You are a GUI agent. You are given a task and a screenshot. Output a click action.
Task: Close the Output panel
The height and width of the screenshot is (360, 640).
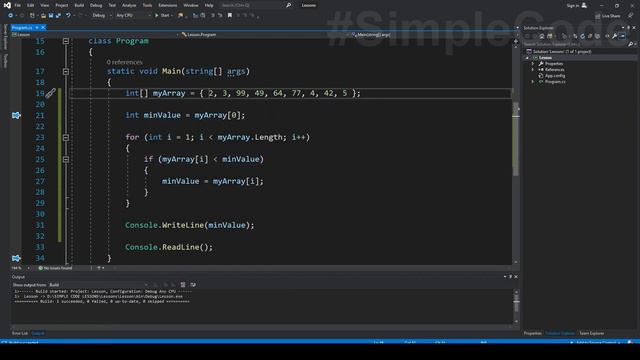516,277
